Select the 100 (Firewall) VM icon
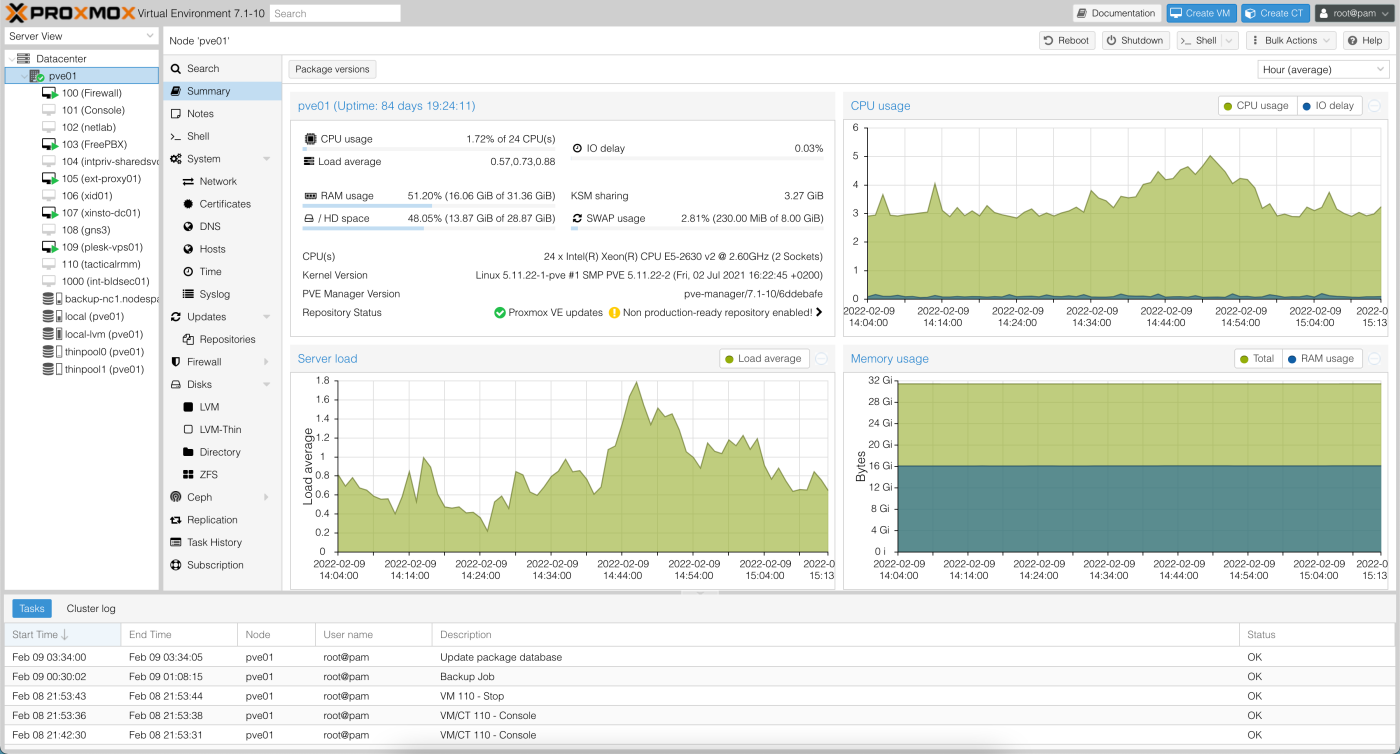The image size is (1400, 754). (50, 93)
